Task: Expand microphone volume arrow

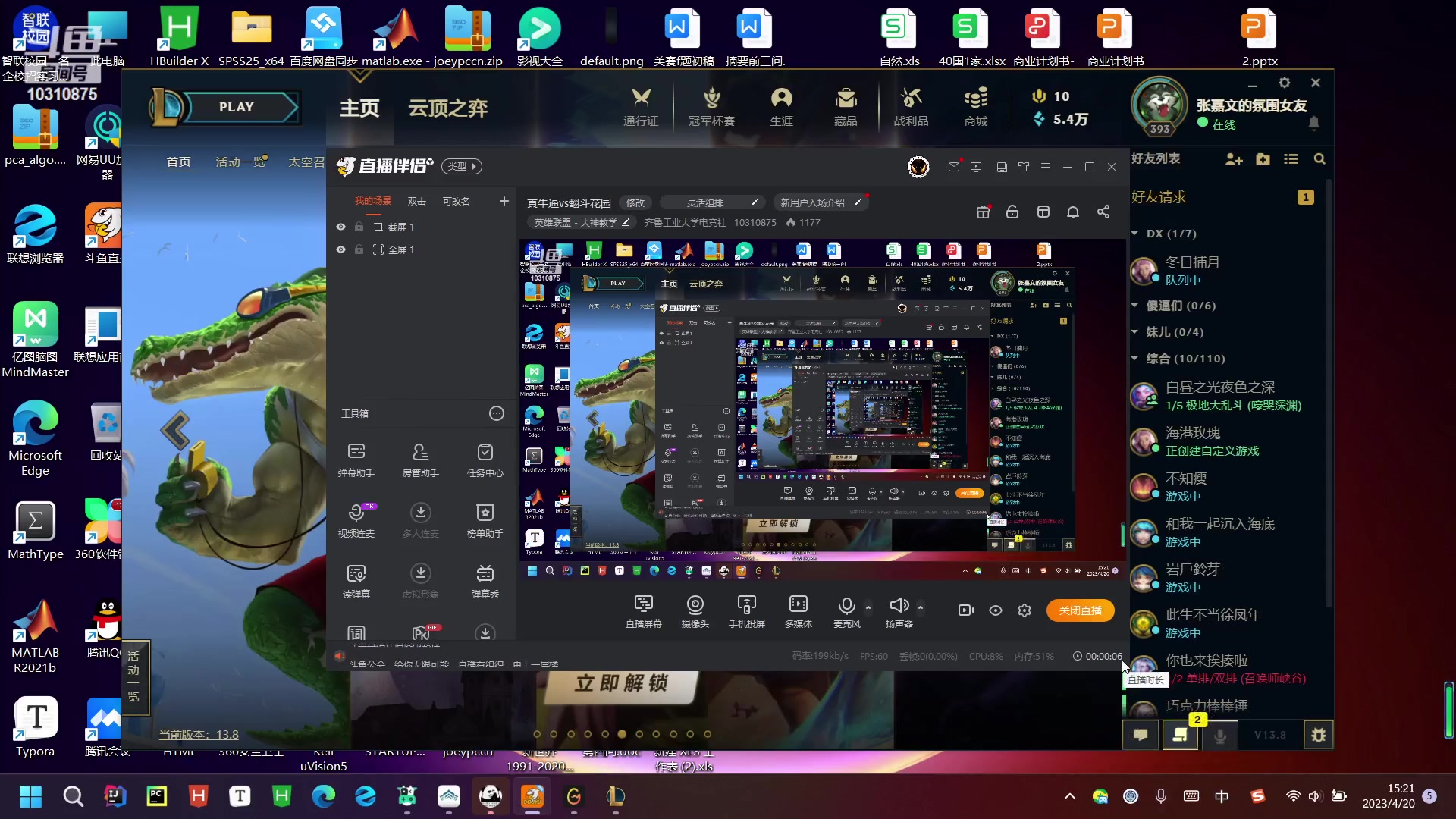Action: tap(868, 607)
